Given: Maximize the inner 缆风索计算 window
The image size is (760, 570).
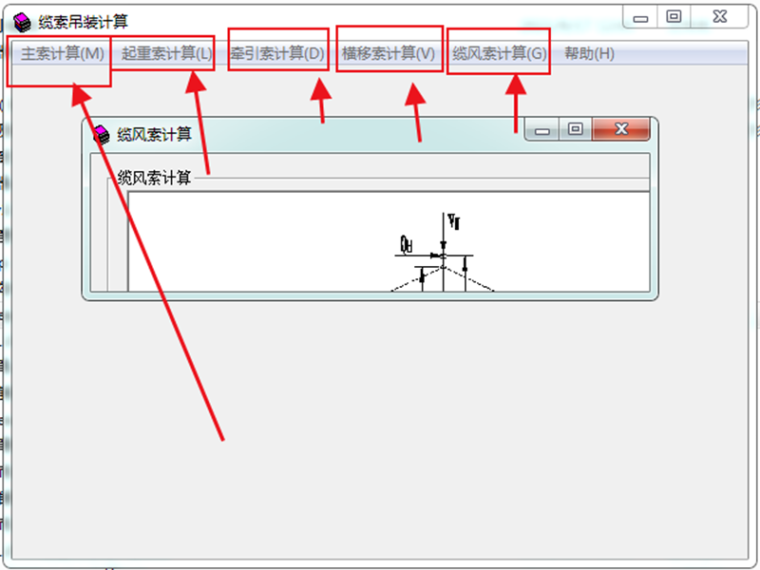Looking at the screenshot, I should coord(575,129).
